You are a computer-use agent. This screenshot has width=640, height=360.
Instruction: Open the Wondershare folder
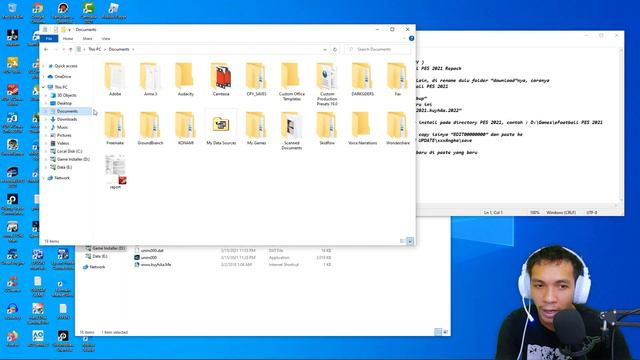pyautogui.click(x=398, y=129)
